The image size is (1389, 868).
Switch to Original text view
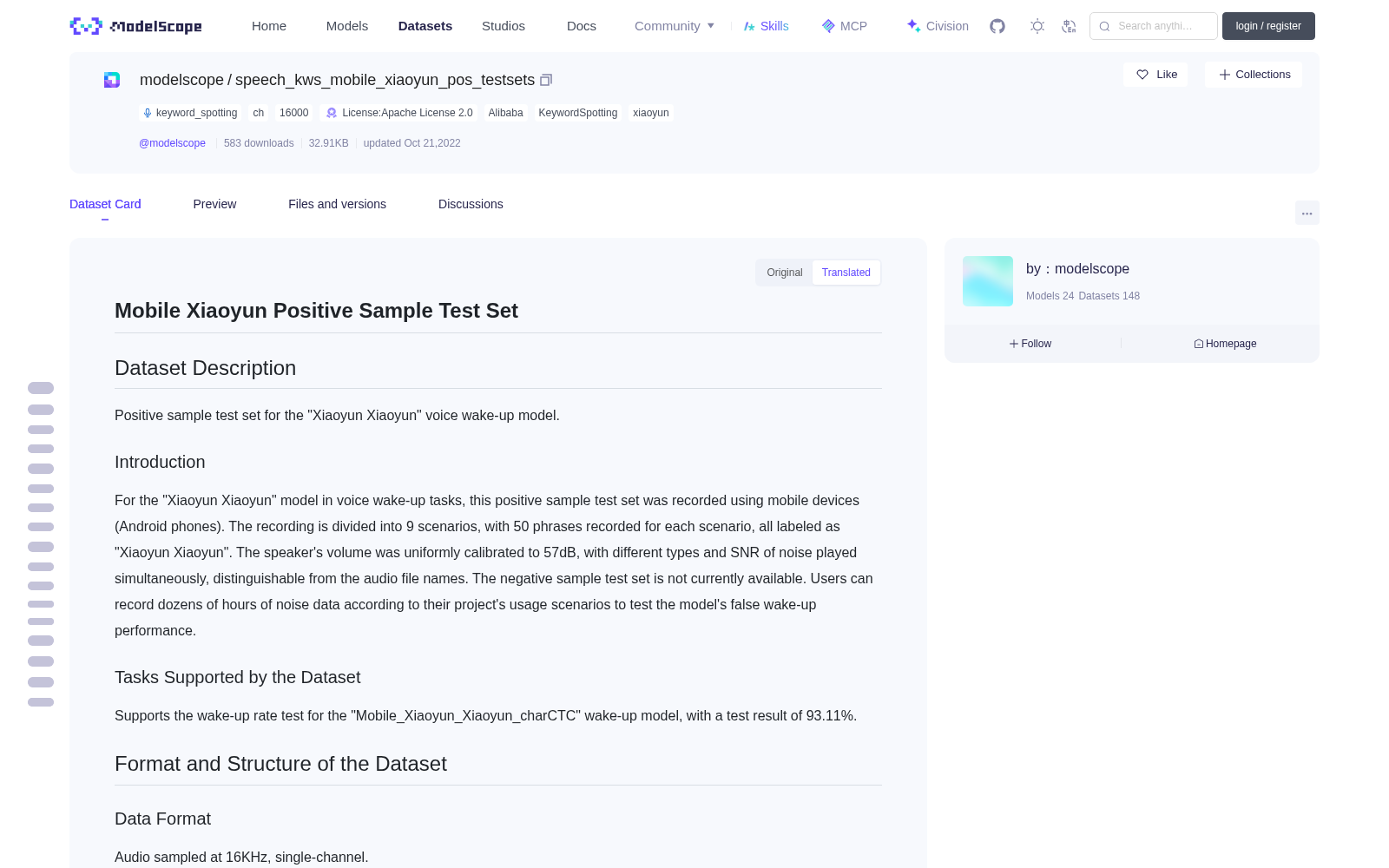coord(785,273)
